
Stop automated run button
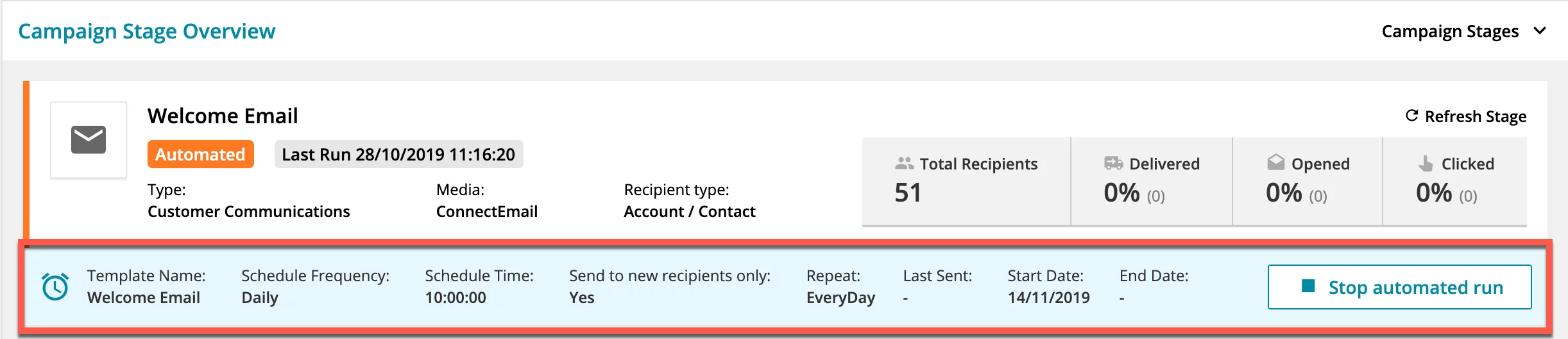point(1399,287)
